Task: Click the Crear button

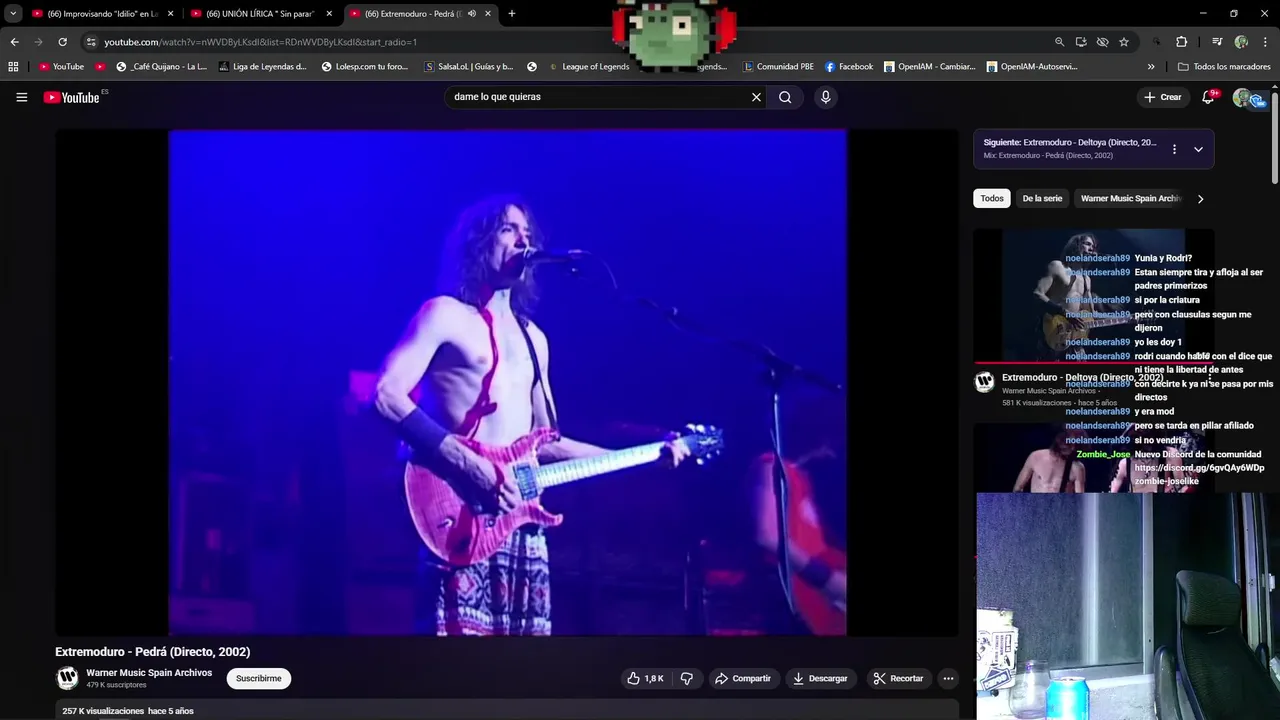Action: click(1162, 97)
